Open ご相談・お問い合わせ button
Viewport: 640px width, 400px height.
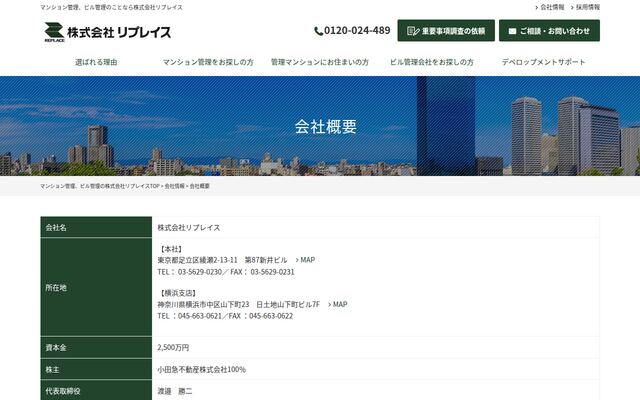549,31
